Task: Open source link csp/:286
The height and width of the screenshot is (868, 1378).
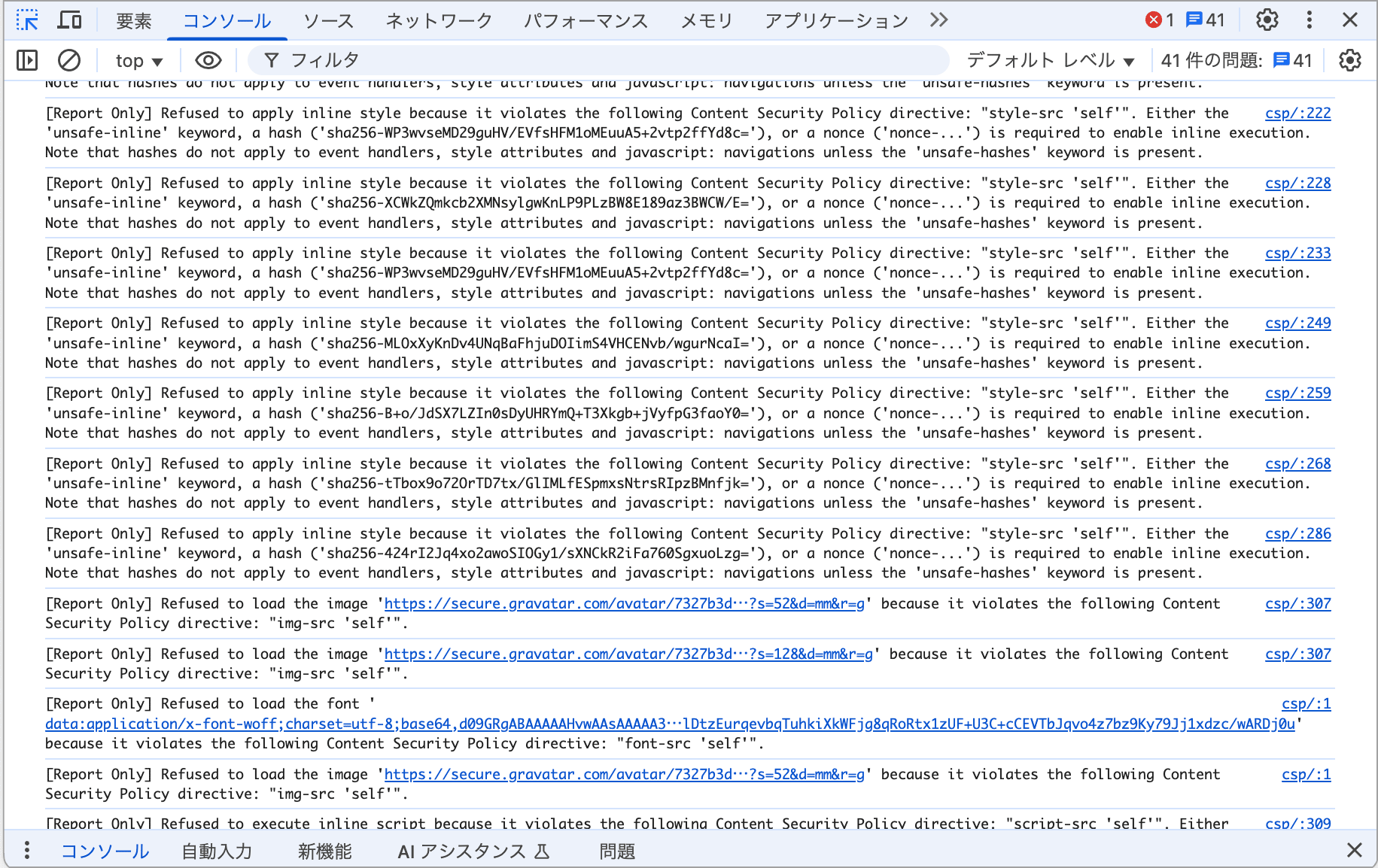Action: [x=1297, y=533]
